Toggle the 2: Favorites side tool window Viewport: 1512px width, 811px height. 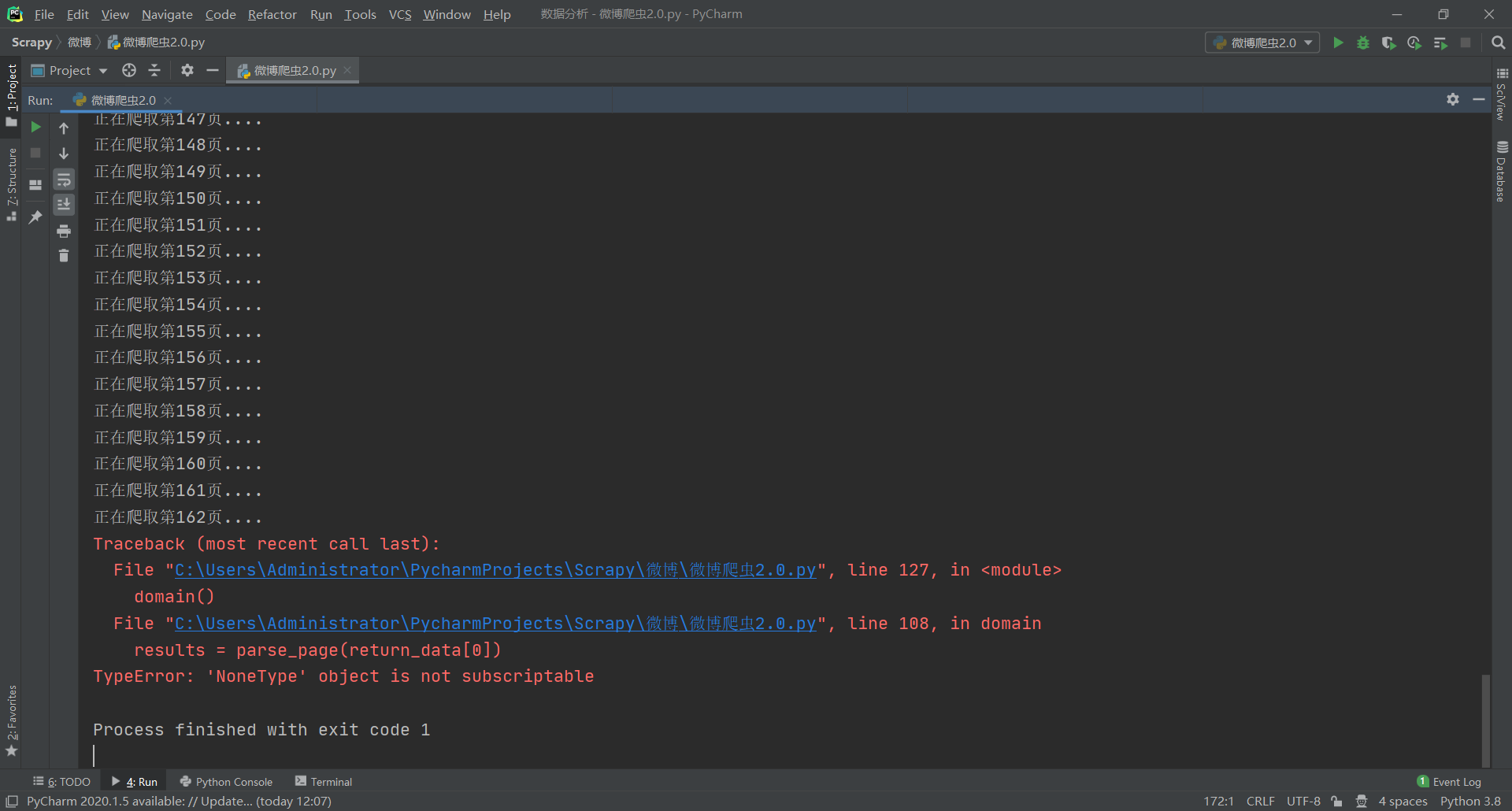[x=11, y=720]
